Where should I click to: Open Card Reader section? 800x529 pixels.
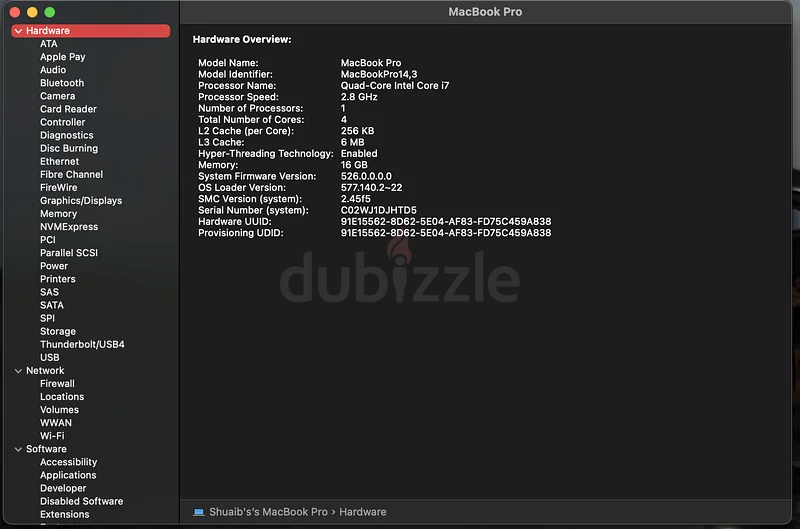coord(68,109)
